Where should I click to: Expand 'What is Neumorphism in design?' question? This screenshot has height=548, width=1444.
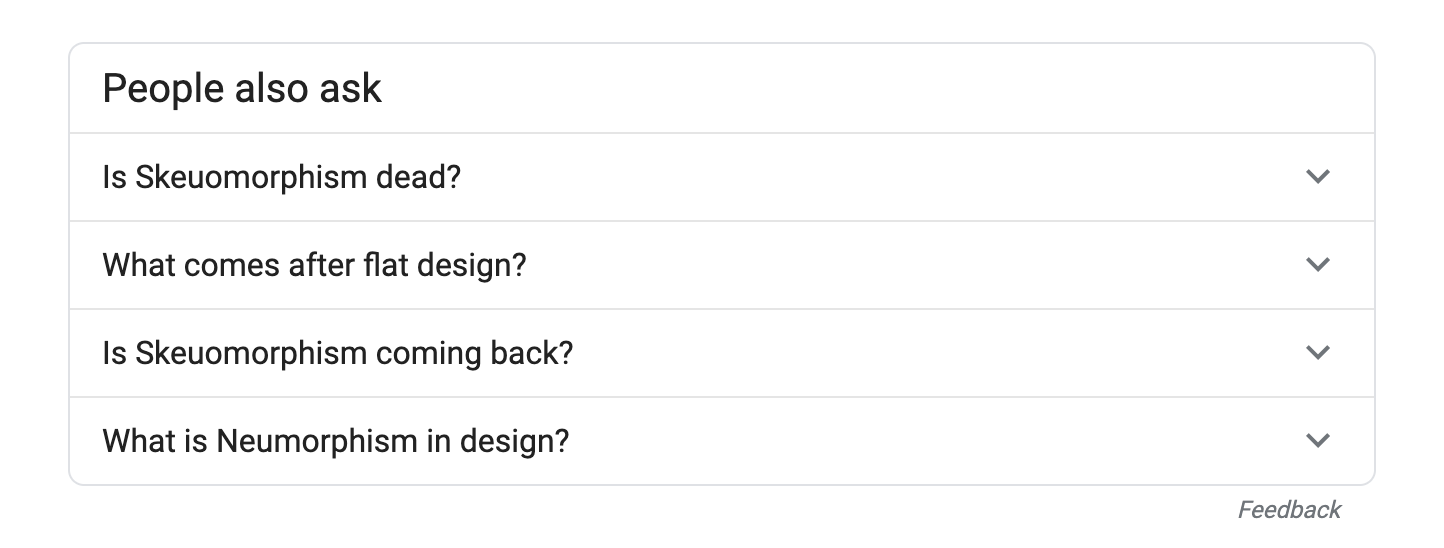point(722,441)
